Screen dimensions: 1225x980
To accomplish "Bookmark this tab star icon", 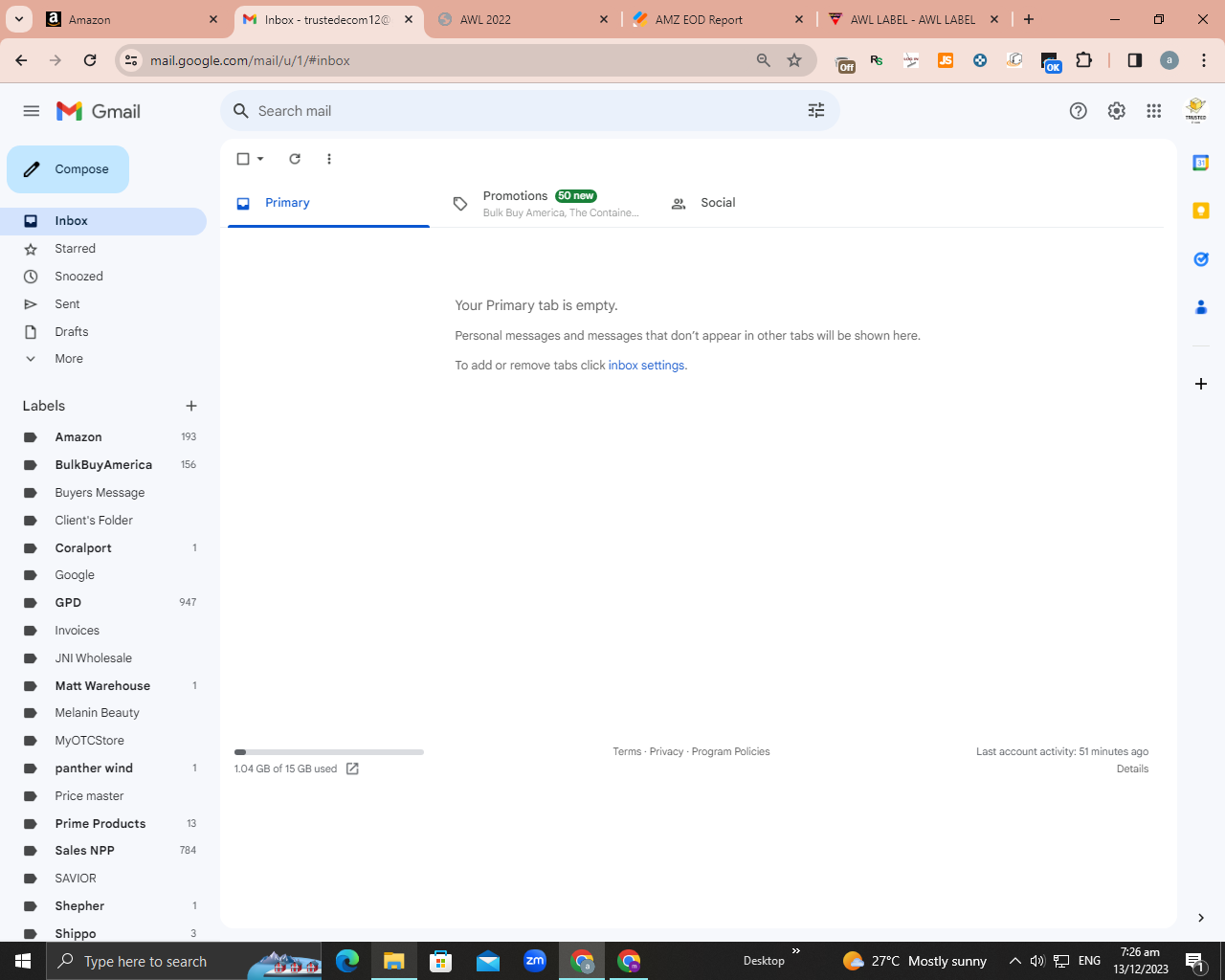I will point(794,60).
